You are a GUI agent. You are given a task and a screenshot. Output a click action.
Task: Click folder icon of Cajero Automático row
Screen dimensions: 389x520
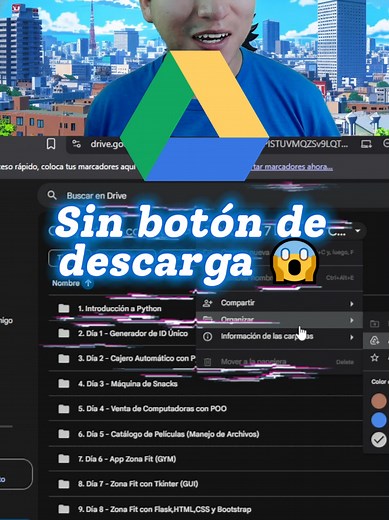point(64,358)
